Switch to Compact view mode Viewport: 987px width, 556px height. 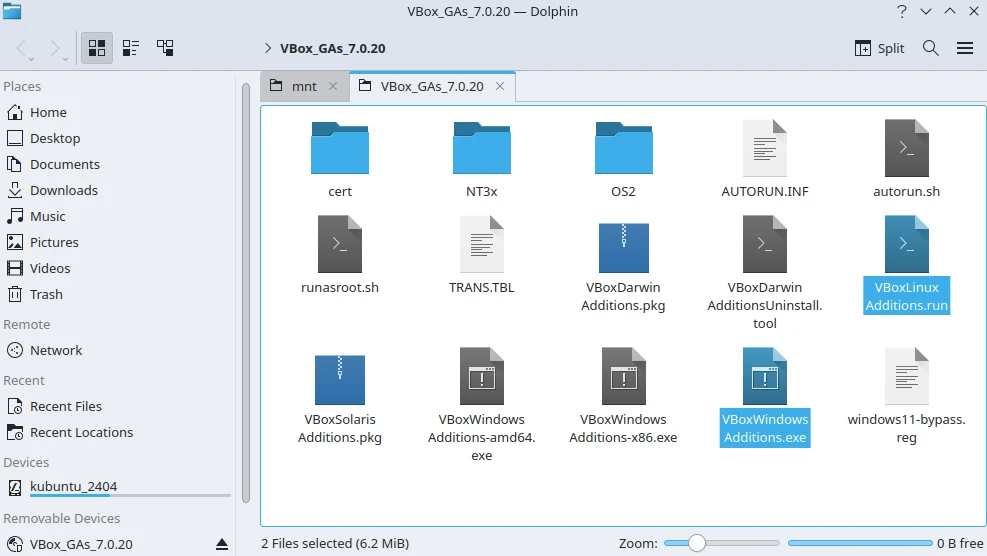click(131, 48)
